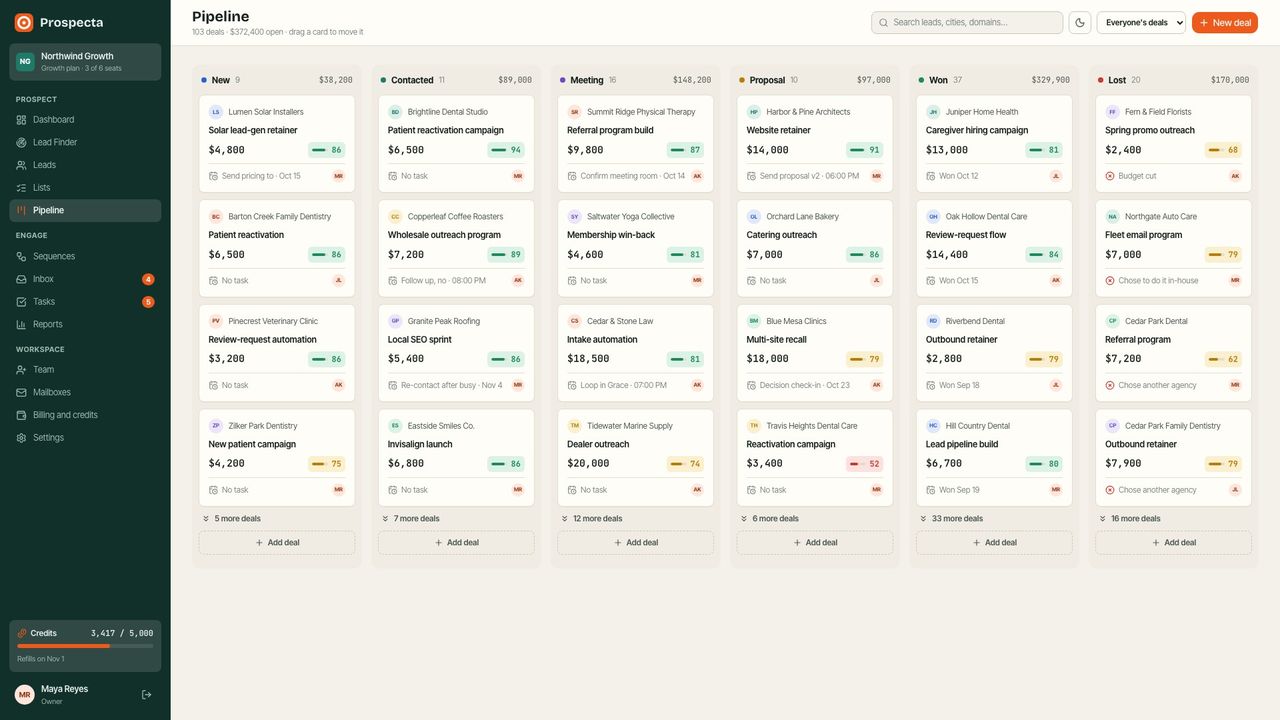The width and height of the screenshot is (1280, 720).
Task: Open the Everyone's deals dropdown
Action: point(1141,23)
